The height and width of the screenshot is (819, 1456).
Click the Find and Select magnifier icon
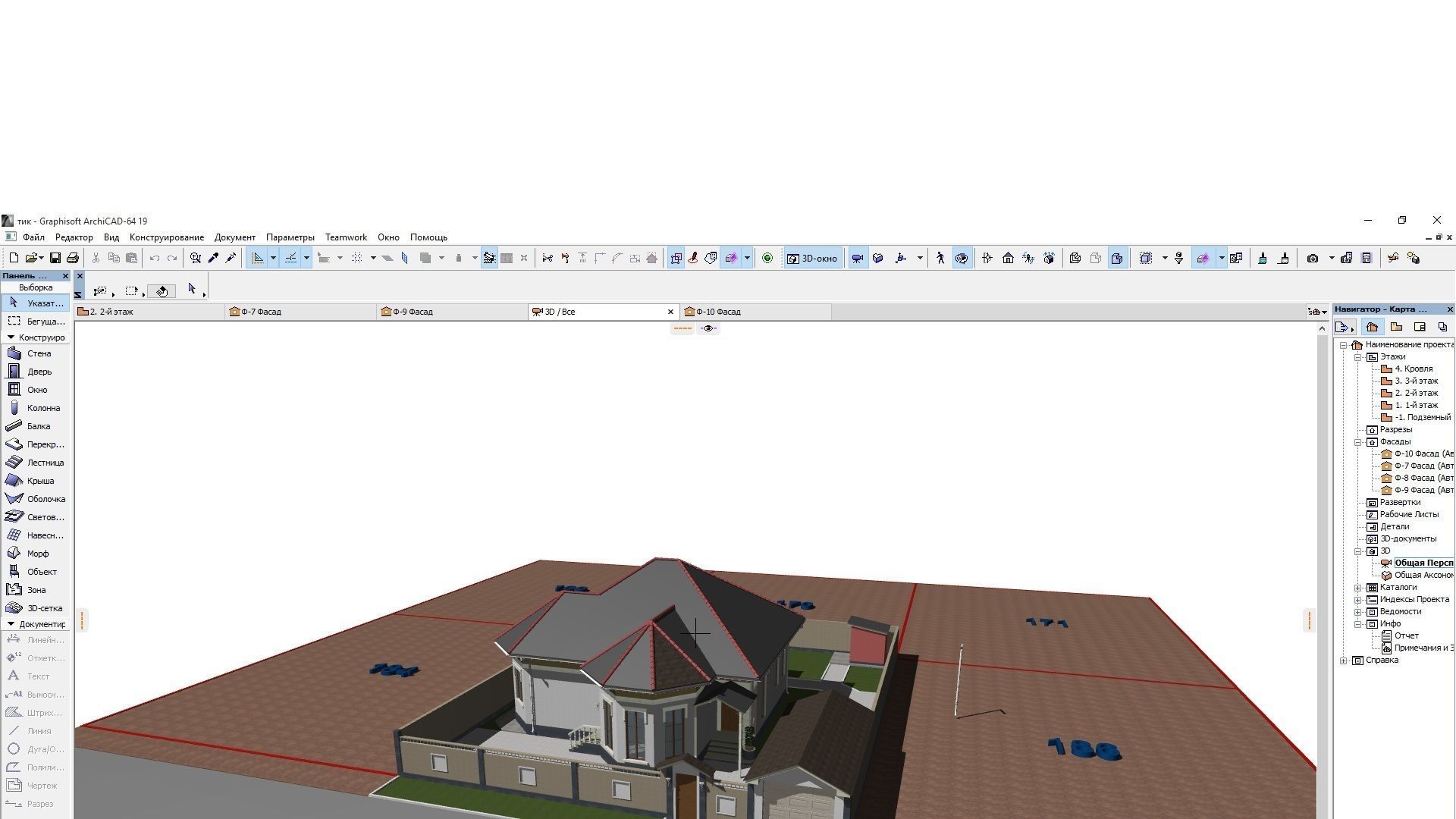tap(196, 259)
